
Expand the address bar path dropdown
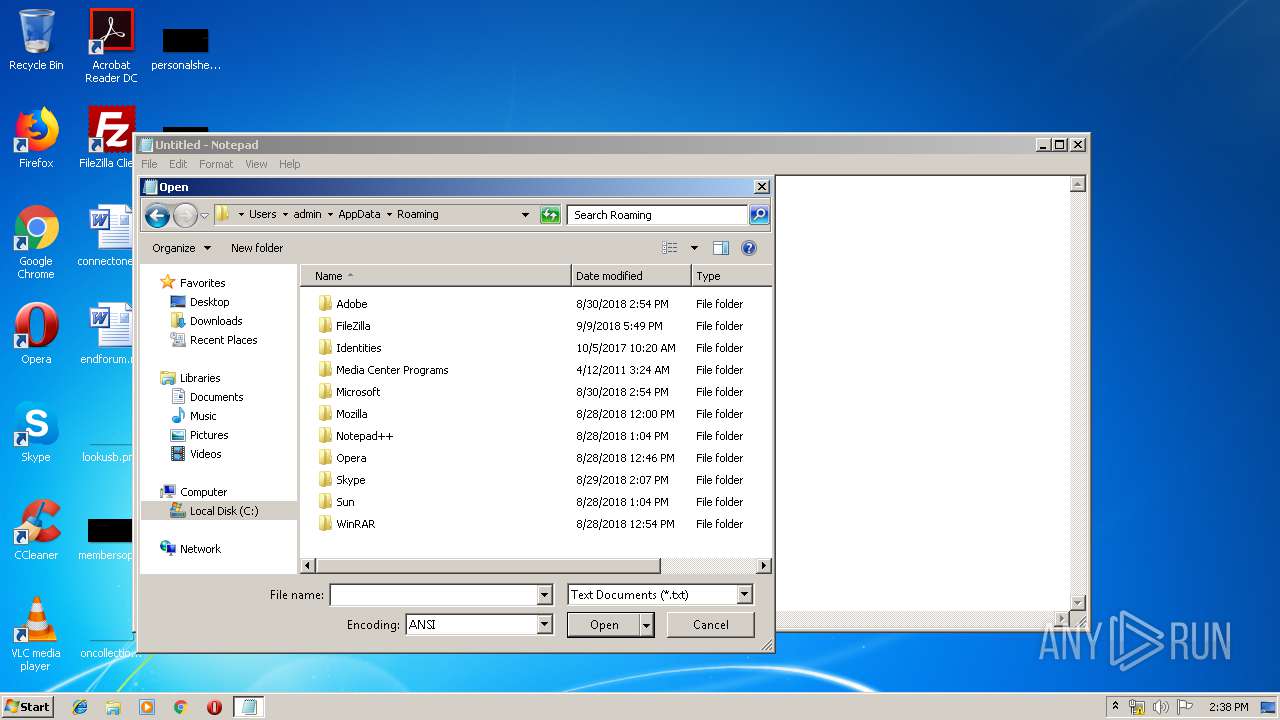click(525, 215)
